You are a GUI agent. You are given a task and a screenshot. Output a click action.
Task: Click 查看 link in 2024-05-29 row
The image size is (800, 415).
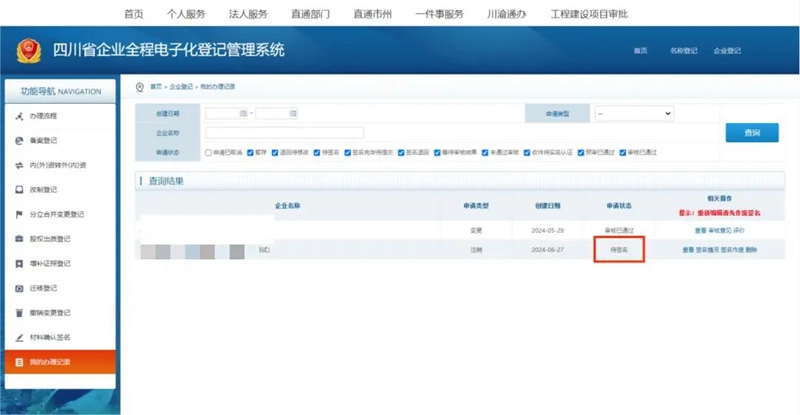[x=701, y=231]
